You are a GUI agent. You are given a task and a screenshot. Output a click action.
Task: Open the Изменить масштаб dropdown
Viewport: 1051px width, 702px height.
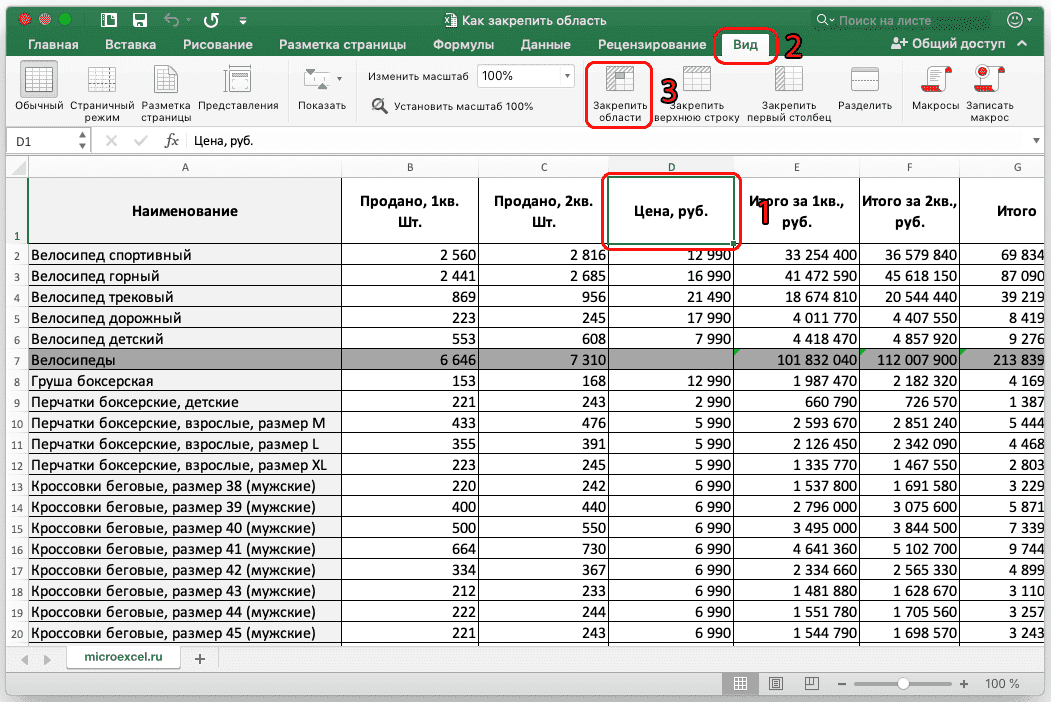tap(525, 76)
